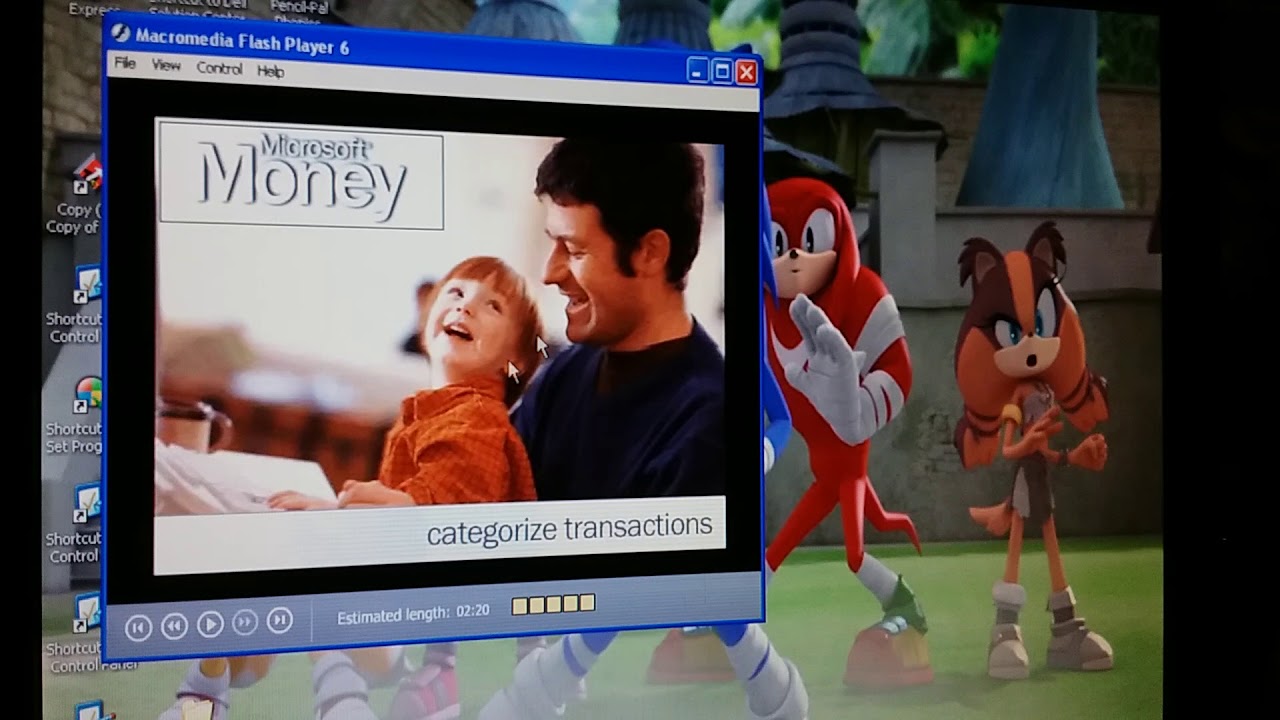Click the rewind playback button
Viewport: 1280px width, 720px height.
coord(174,626)
